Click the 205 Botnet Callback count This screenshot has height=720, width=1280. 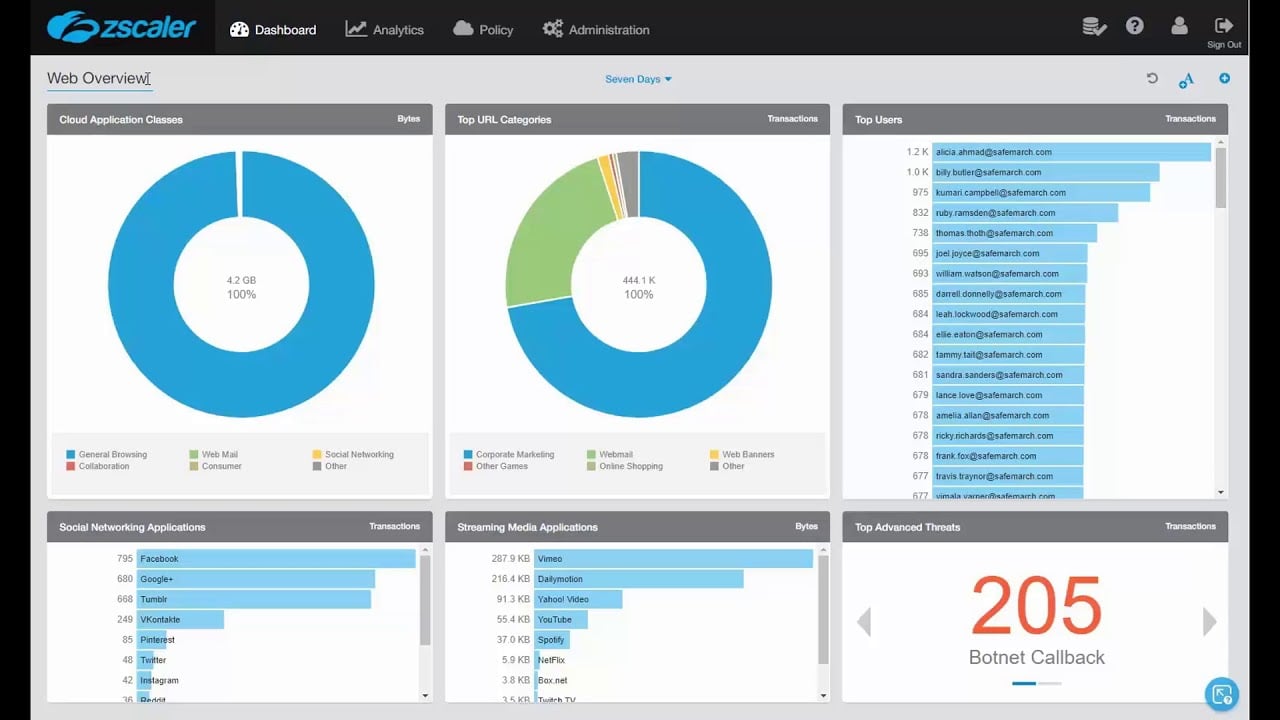coord(1036,607)
